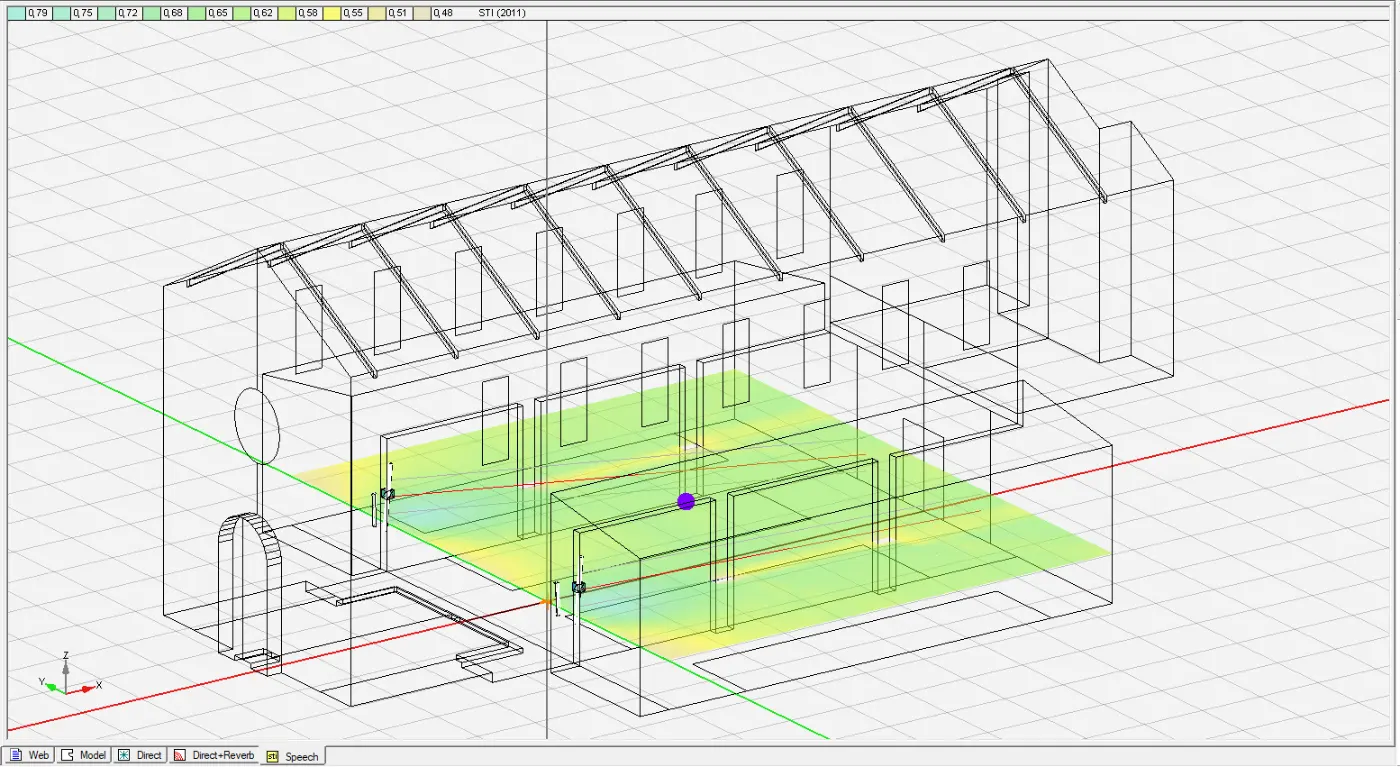The image size is (1400, 767).
Task: Click the 0,68 legend color swatch
Action: click(x=151, y=13)
